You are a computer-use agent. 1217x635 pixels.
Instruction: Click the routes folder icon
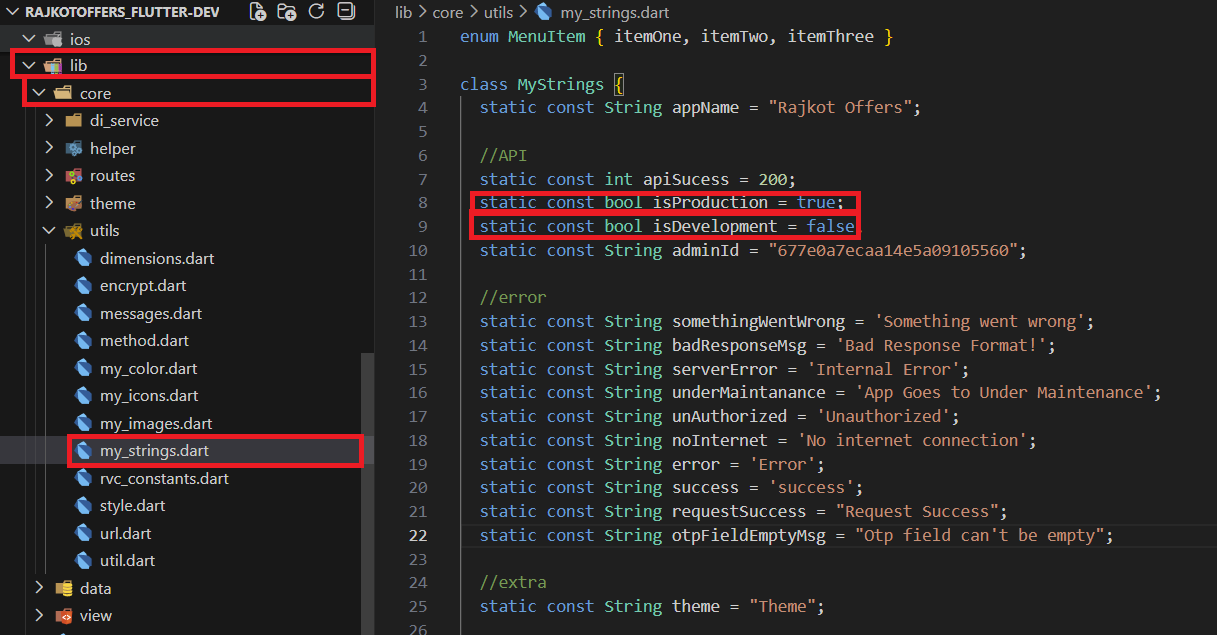click(x=73, y=176)
